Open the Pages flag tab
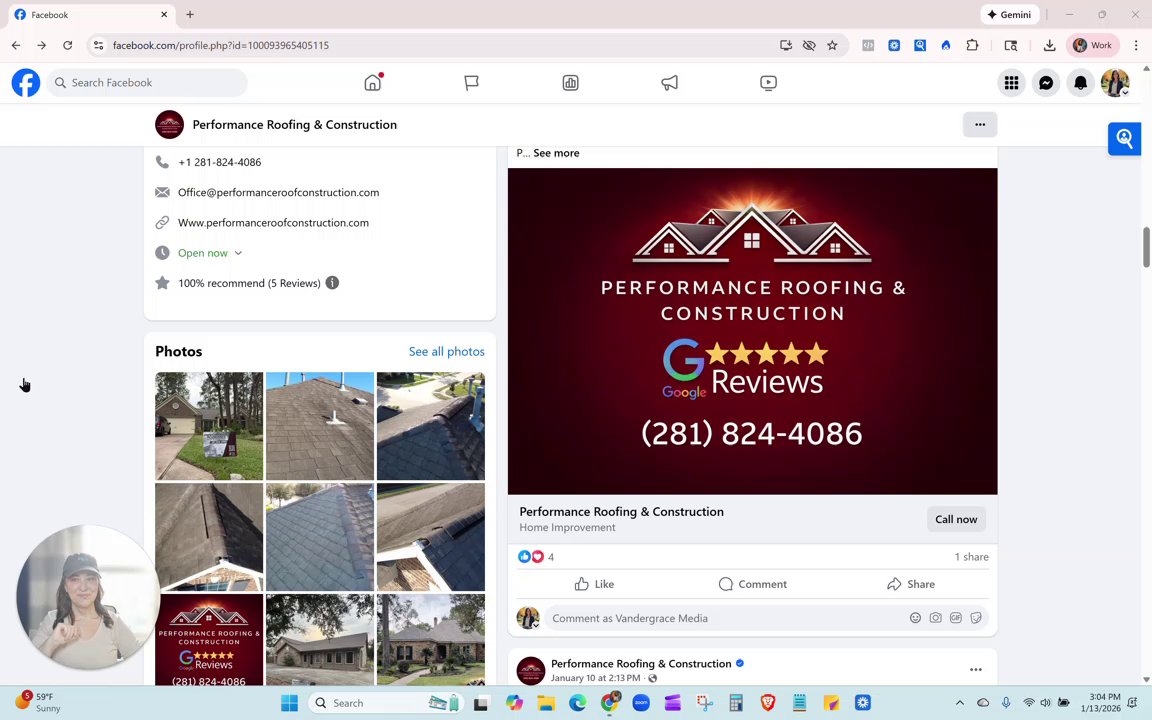Viewport: 1152px width, 720px height. 472,83
